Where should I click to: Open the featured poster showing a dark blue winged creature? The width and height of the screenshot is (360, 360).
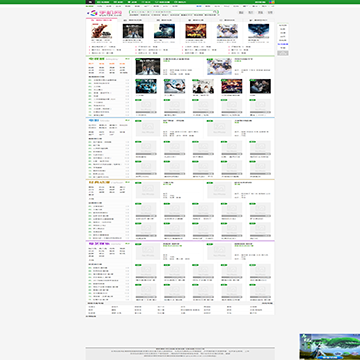pyautogui.click(x=258, y=31)
